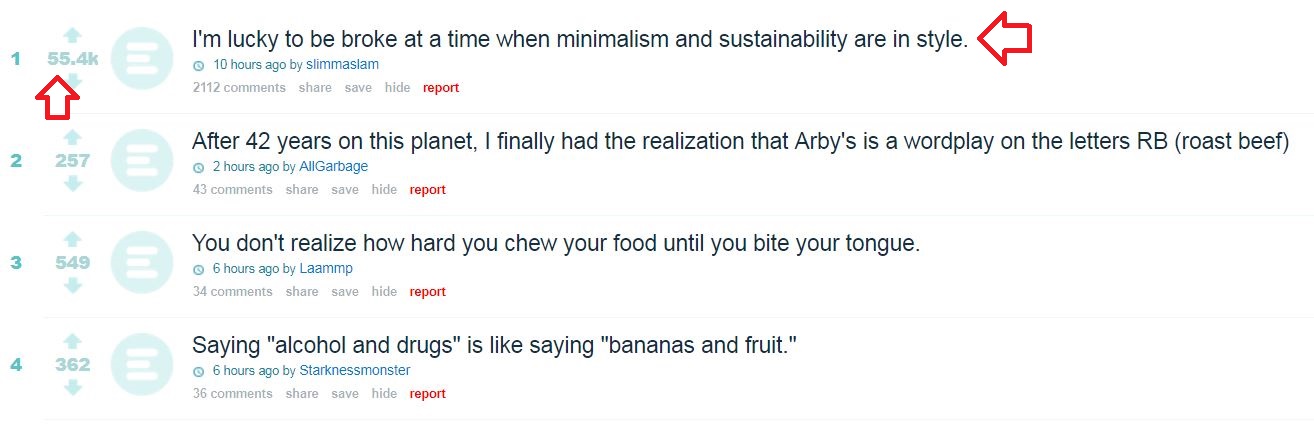Click the thumbnail icon of Arby's post
Image resolution: width=1314 pixels, height=426 pixels.
click(142, 160)
